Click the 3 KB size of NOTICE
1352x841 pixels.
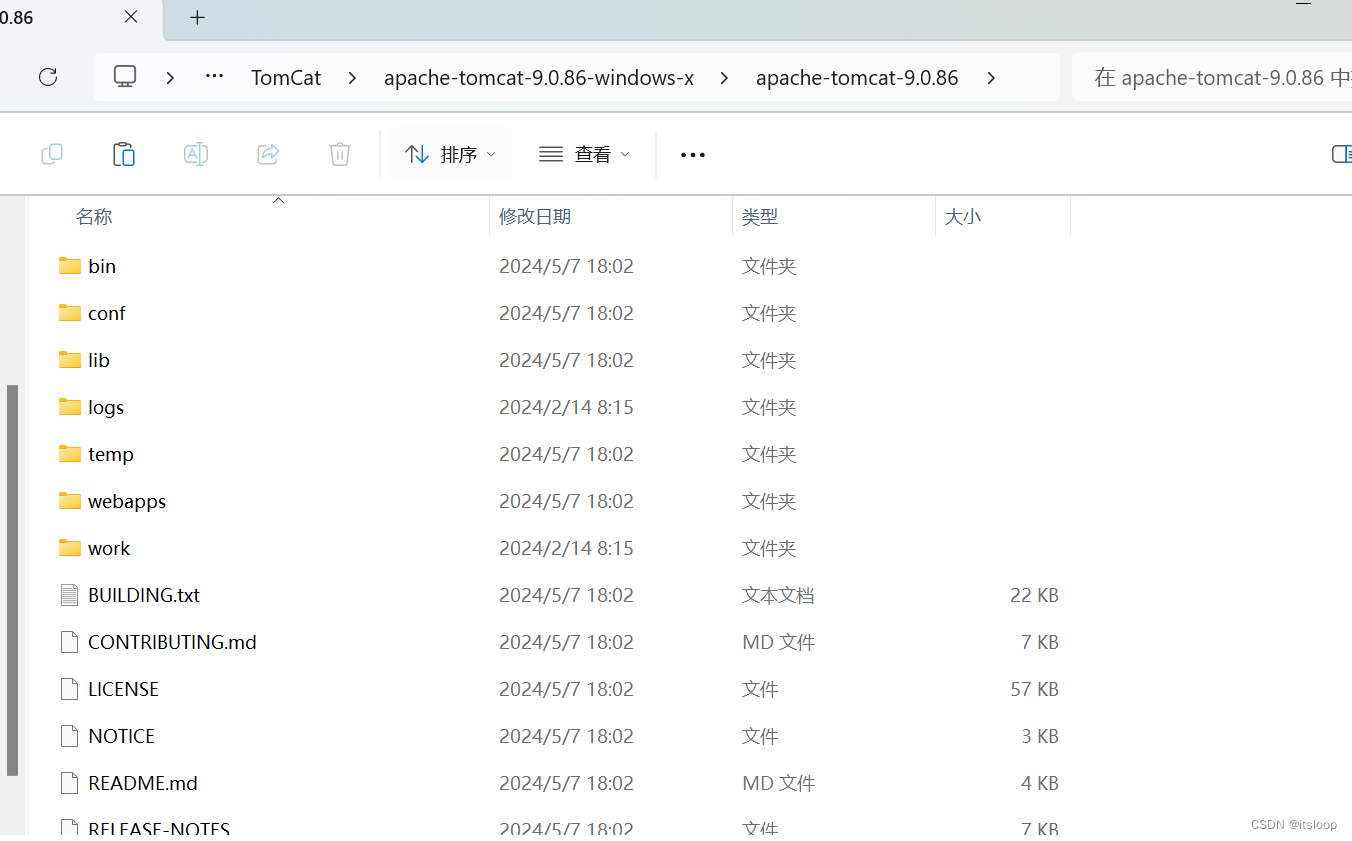point(1040,736)
